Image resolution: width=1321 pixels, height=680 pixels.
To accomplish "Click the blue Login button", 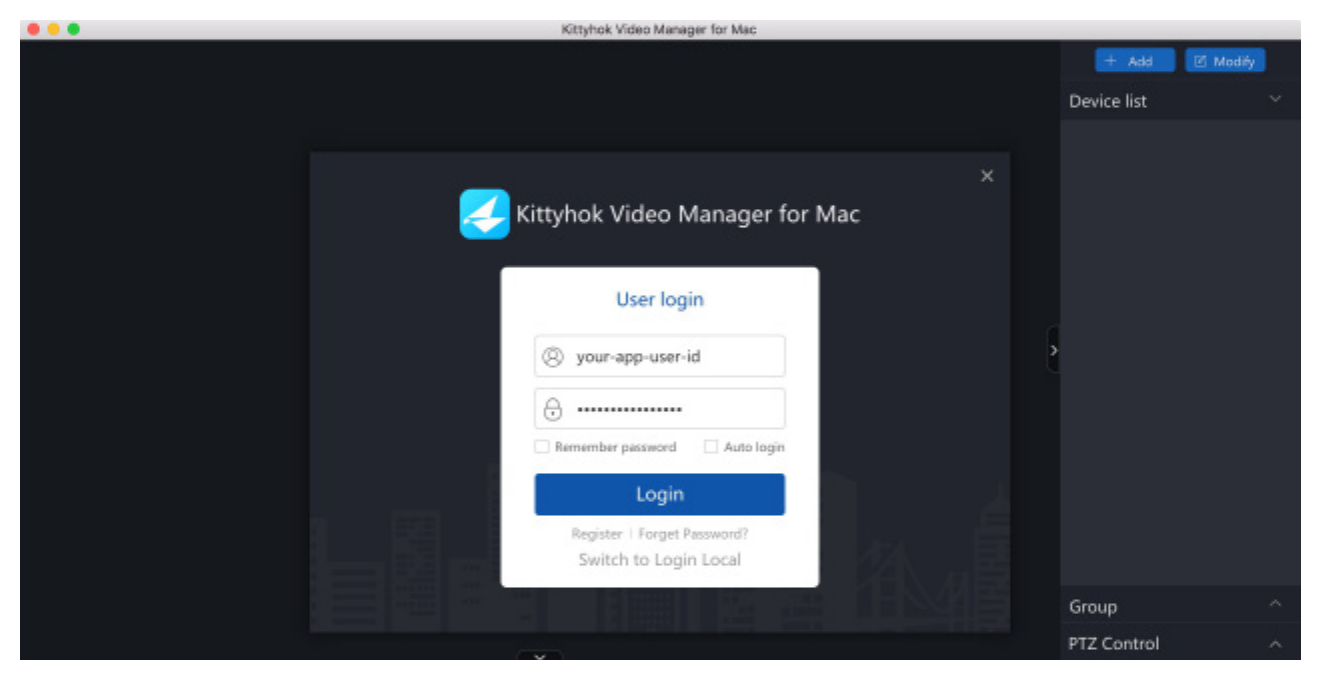I will click(x=660, y=494).
